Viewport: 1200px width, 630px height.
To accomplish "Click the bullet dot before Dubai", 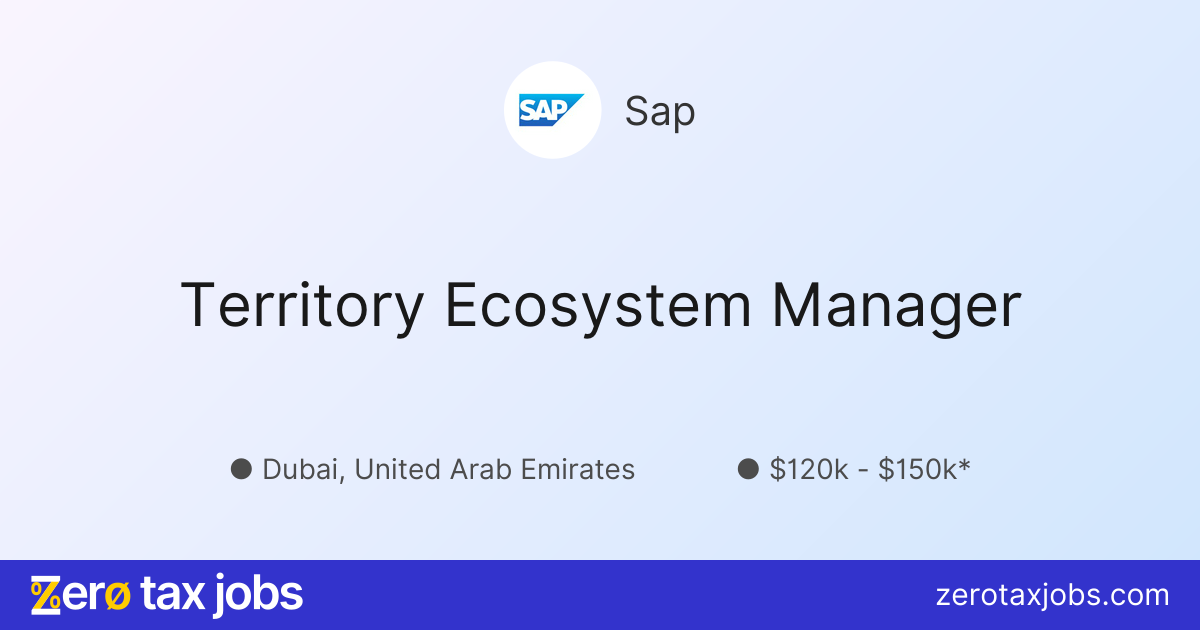I will coord(241,468).
